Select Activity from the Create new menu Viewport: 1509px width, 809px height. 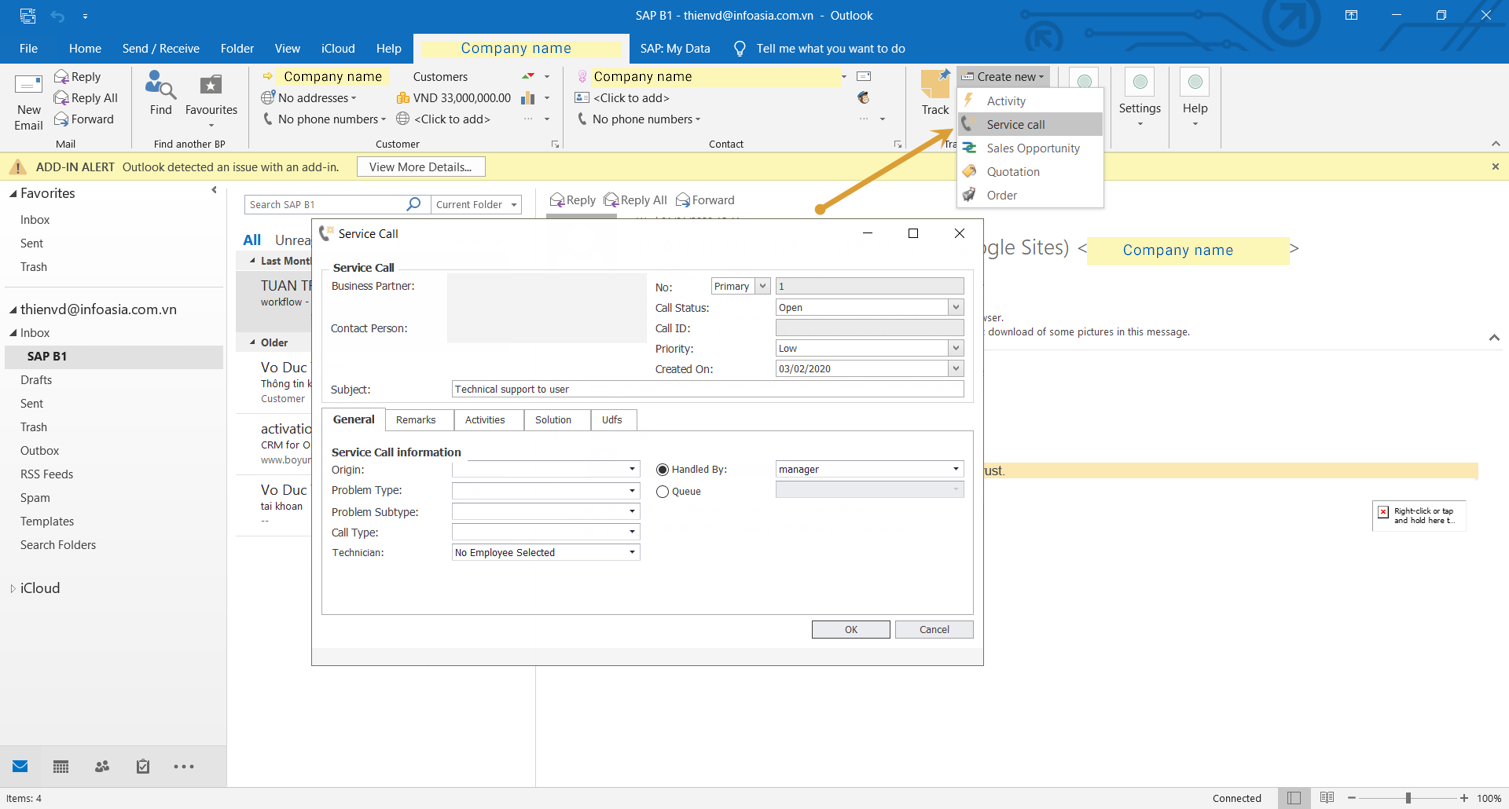point(1030,101)
